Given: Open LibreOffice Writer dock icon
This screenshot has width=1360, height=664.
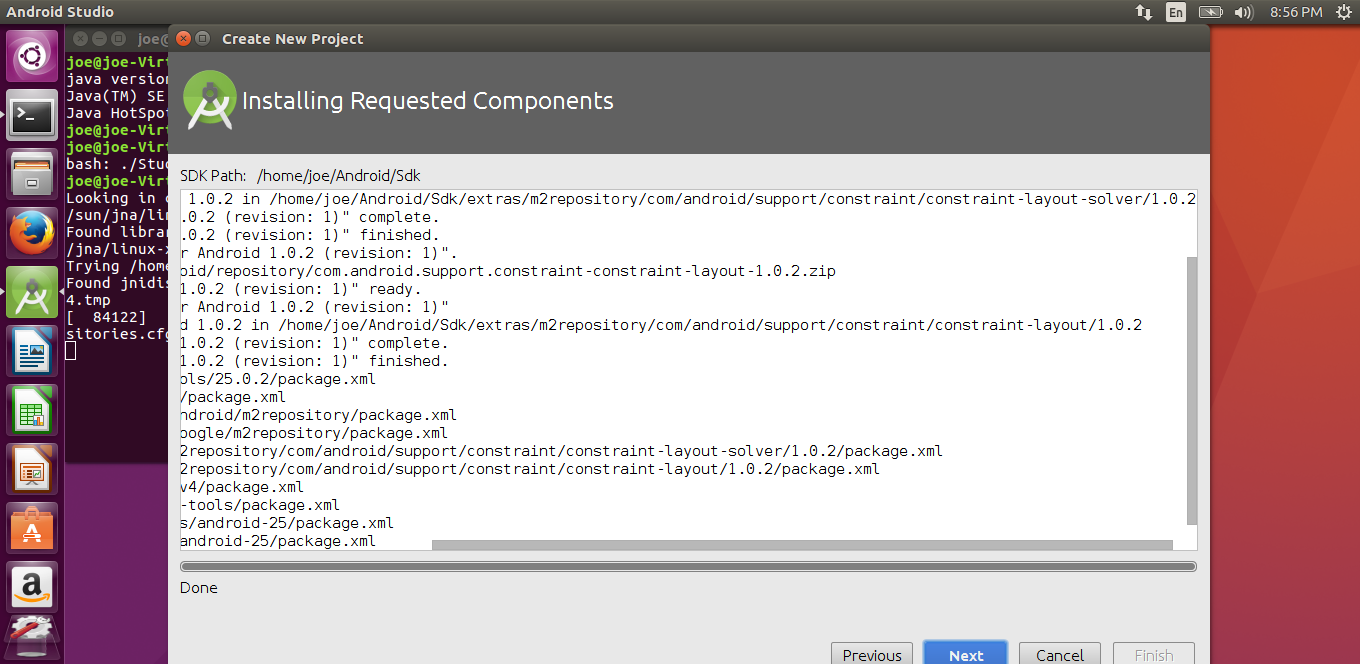Looking at the screenshot, I should tap(33, 352).
